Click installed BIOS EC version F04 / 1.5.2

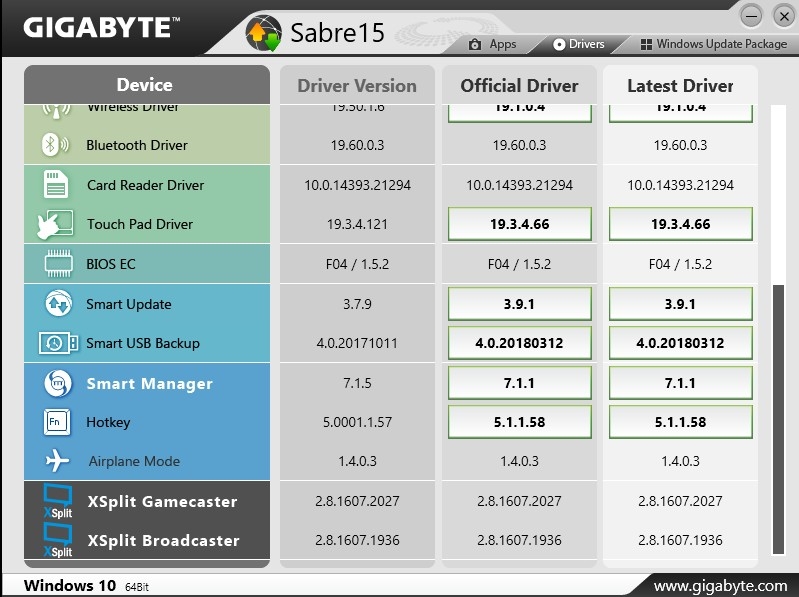pyautogui.click(x=357, y=264)
